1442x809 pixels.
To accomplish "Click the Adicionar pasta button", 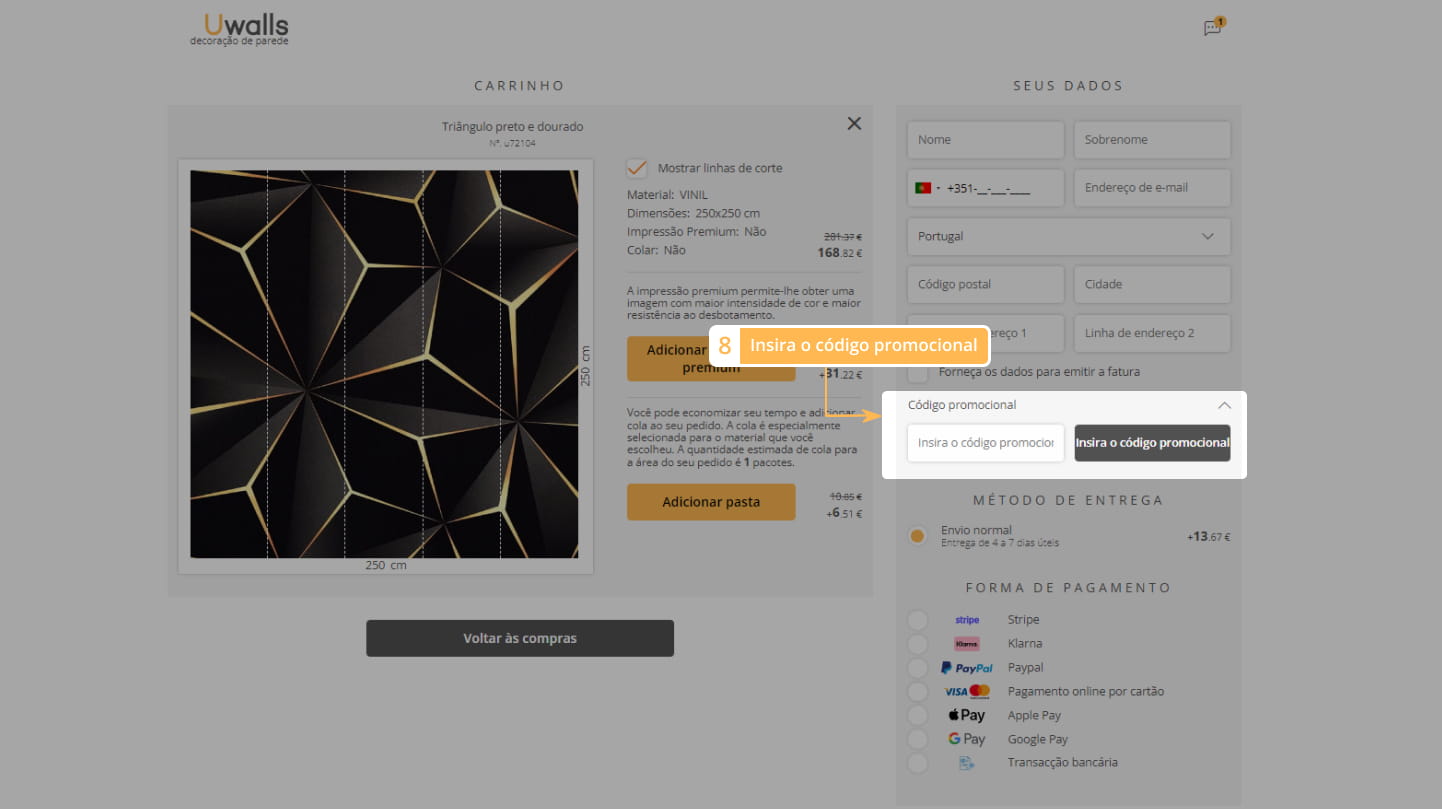I will (x=711, y=502).
